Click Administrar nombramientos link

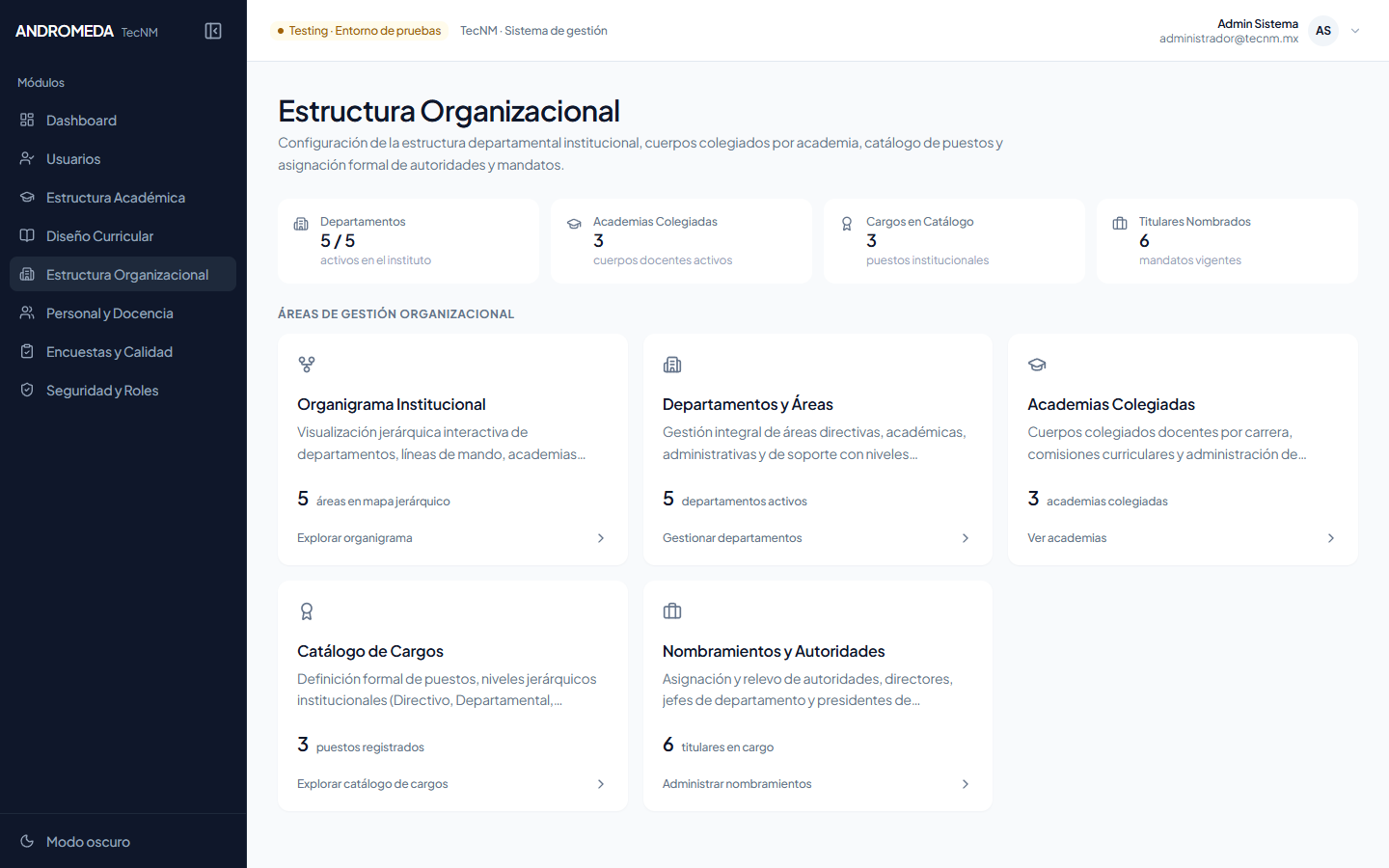737,784
